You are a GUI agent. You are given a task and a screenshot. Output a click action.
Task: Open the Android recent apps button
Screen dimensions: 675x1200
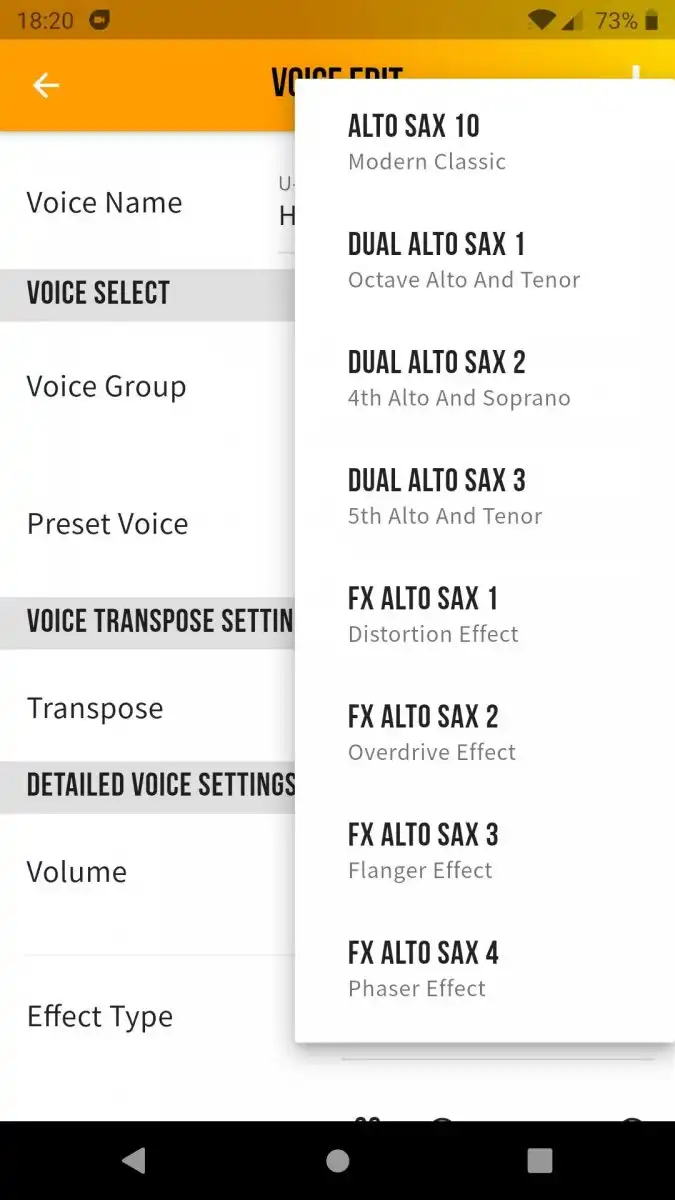pos(539,1160)
